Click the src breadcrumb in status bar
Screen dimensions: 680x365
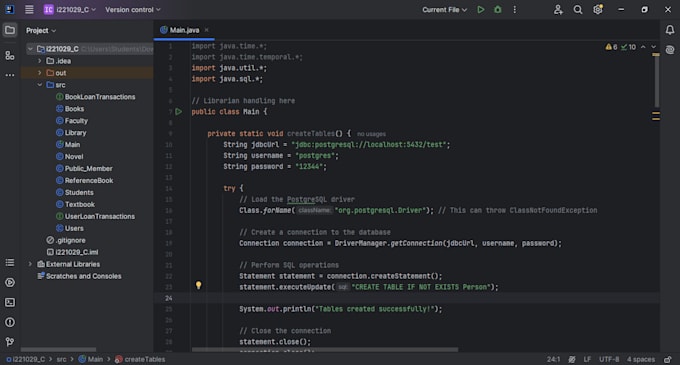[62, 359]
